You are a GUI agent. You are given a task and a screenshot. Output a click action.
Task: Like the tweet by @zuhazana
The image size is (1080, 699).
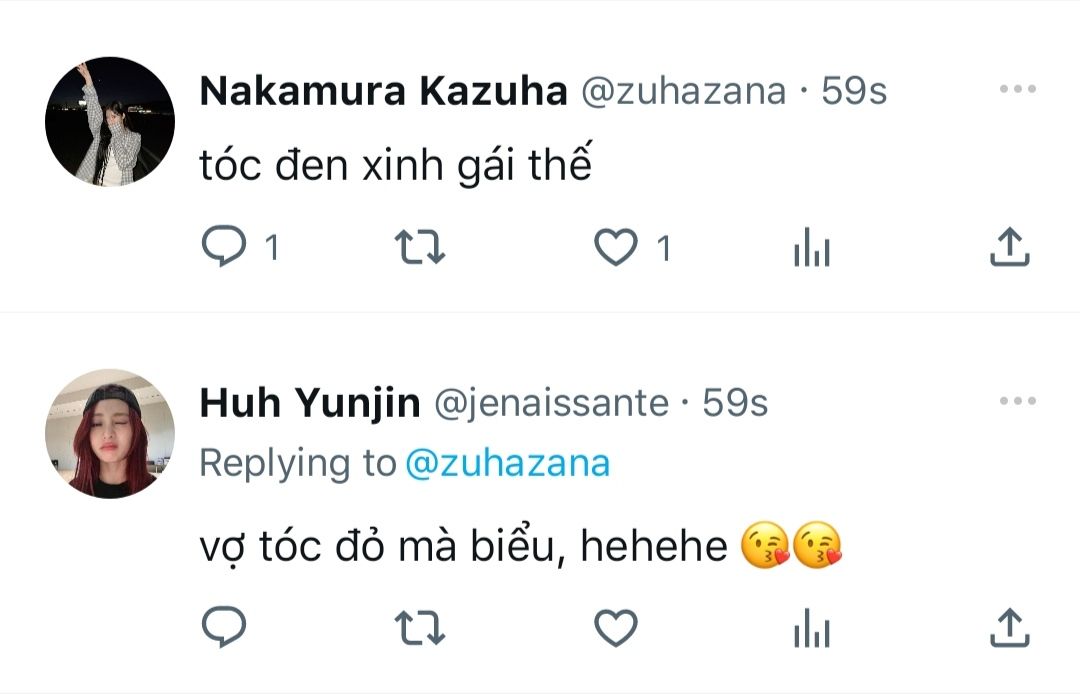pos(616,247)
